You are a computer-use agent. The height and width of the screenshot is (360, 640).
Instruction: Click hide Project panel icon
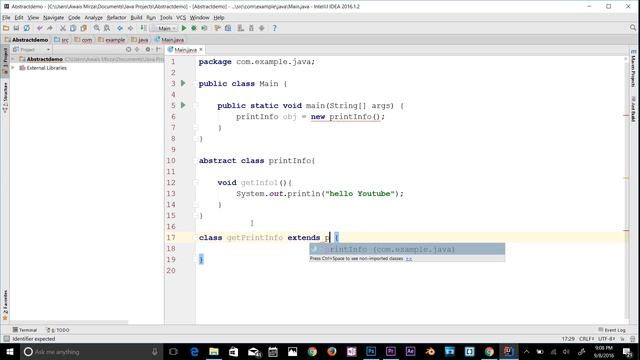[x=158, y=49]
